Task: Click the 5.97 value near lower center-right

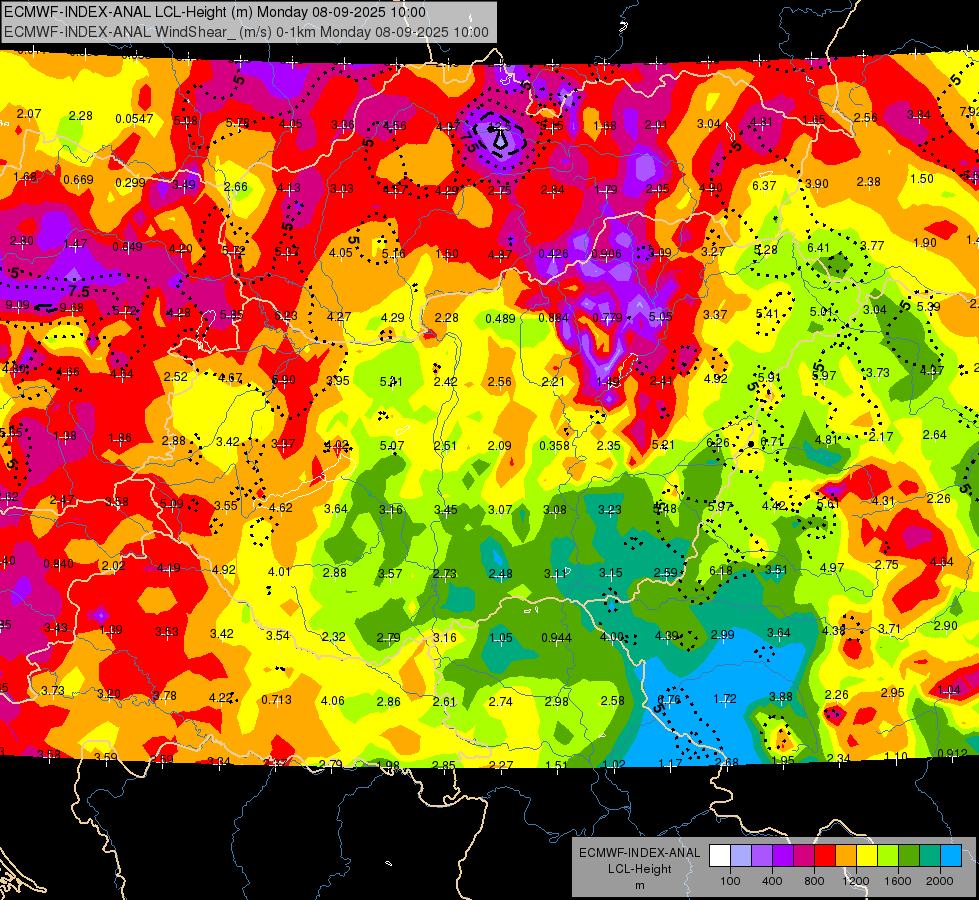Action: (x=720, y=506)
